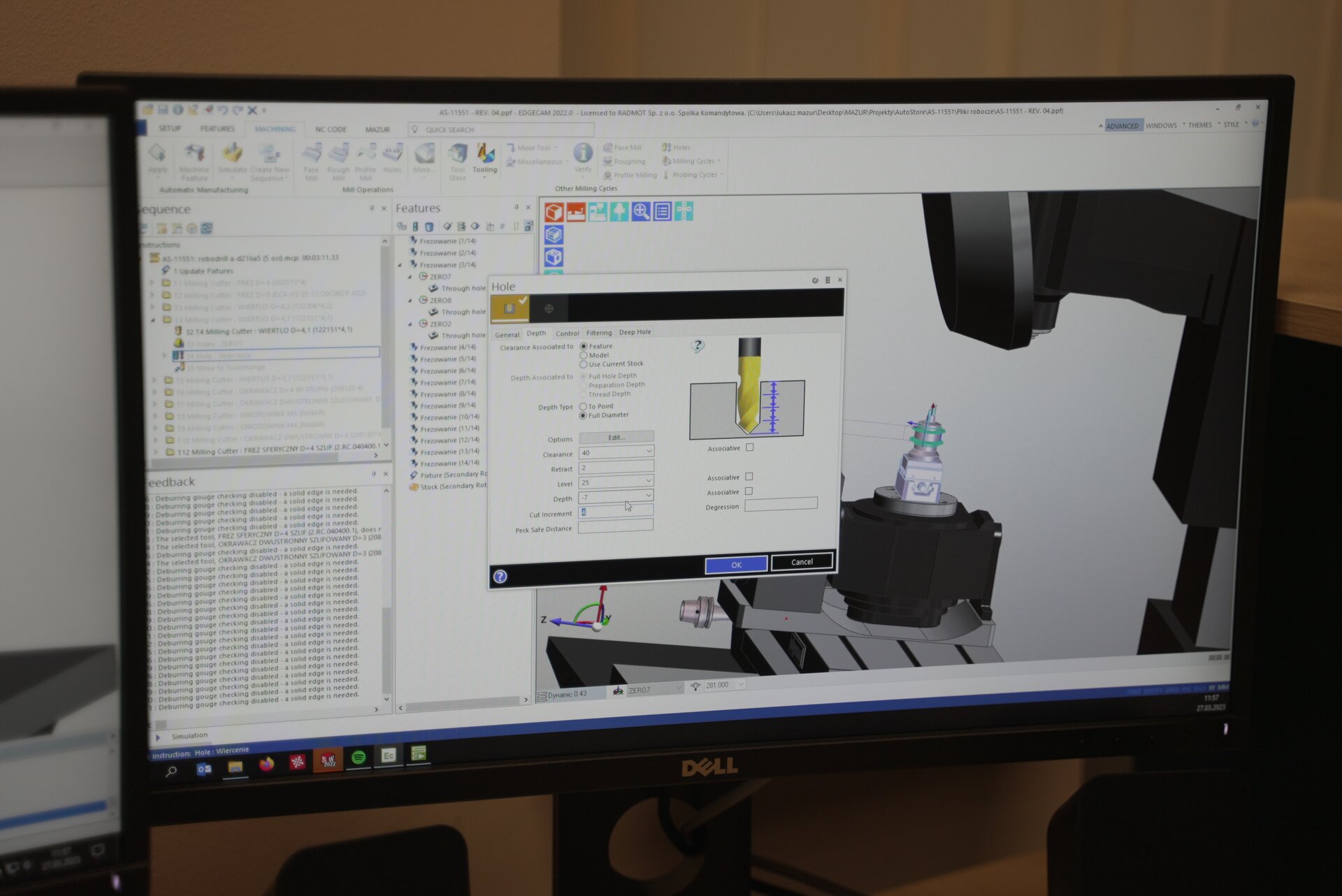The height and width of the screenshot is (896, 1342).
Task: Open the Depth value dropdown
Action: pos(649,496)
